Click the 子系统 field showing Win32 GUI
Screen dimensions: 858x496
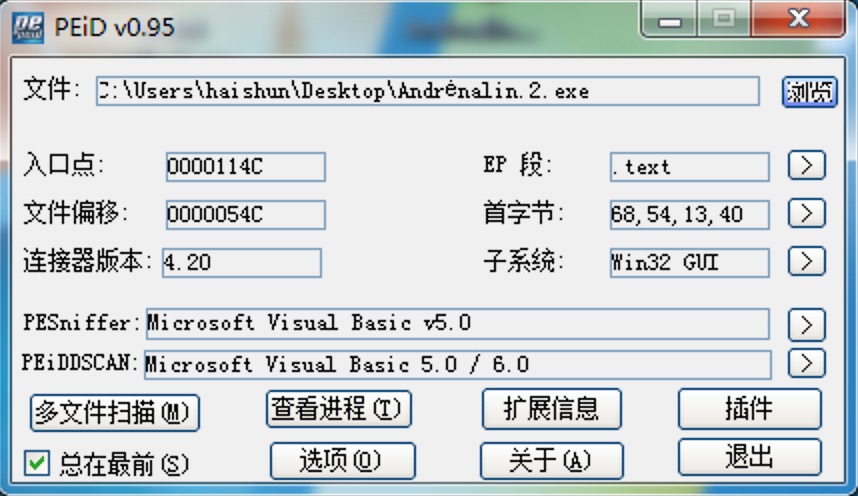[x=689, y=263]
